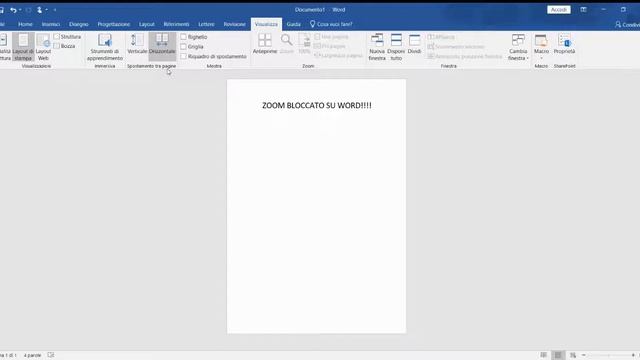Click Affianca side-by-side option
The height and width of the screenshot is (360, 640).
(x=441, y=37)
